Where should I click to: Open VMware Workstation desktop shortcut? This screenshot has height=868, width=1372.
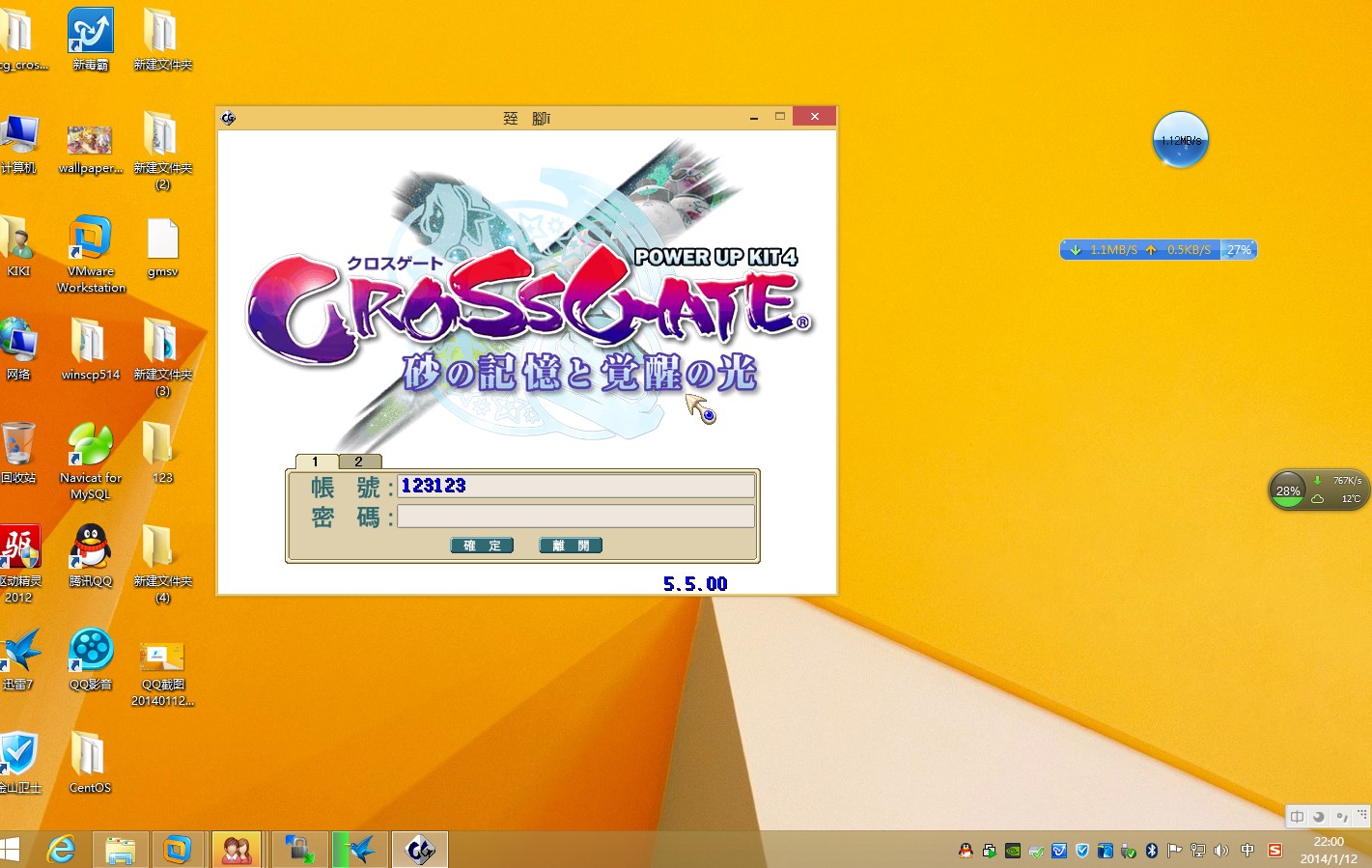tap(91, 240)
